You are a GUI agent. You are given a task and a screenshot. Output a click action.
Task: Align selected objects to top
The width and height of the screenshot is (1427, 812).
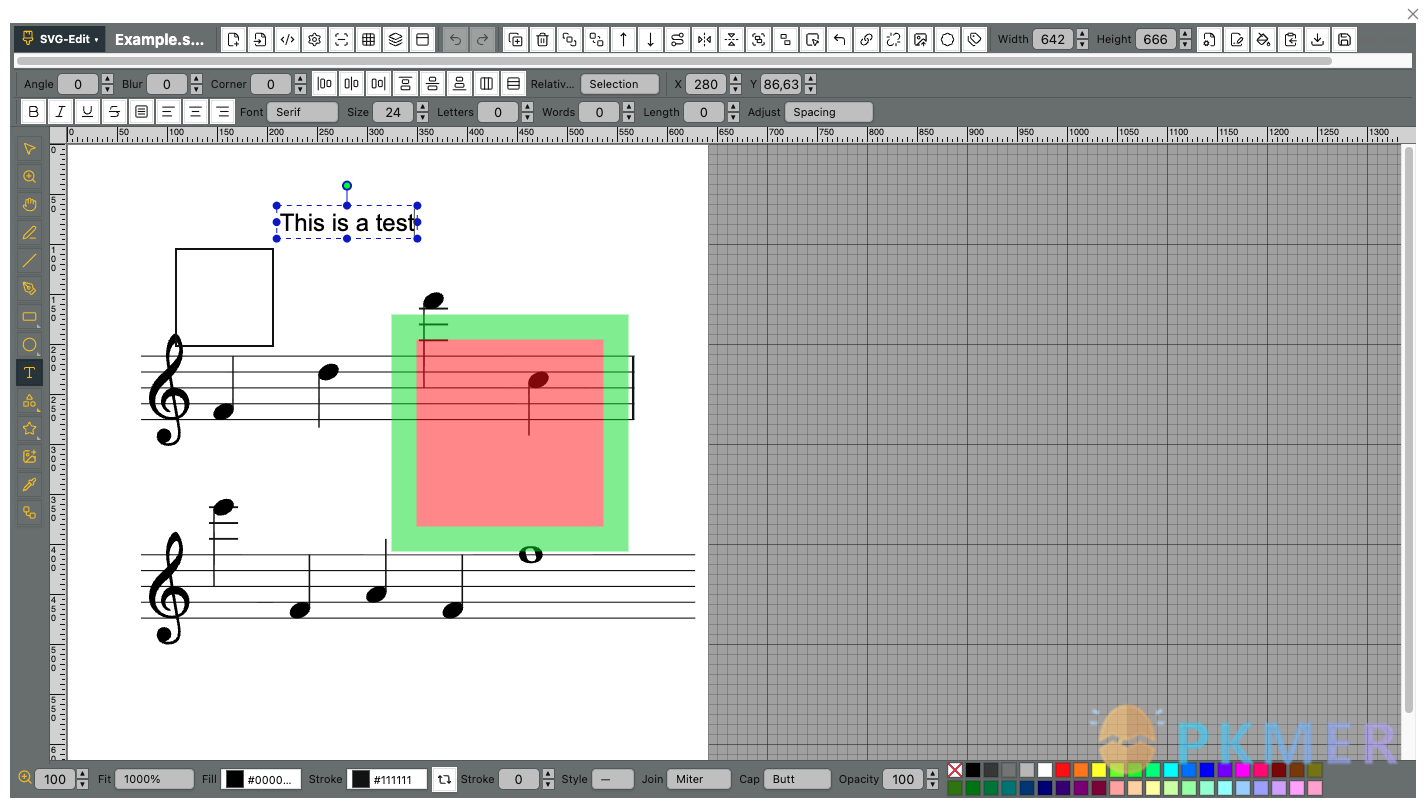tap(405, 84)
